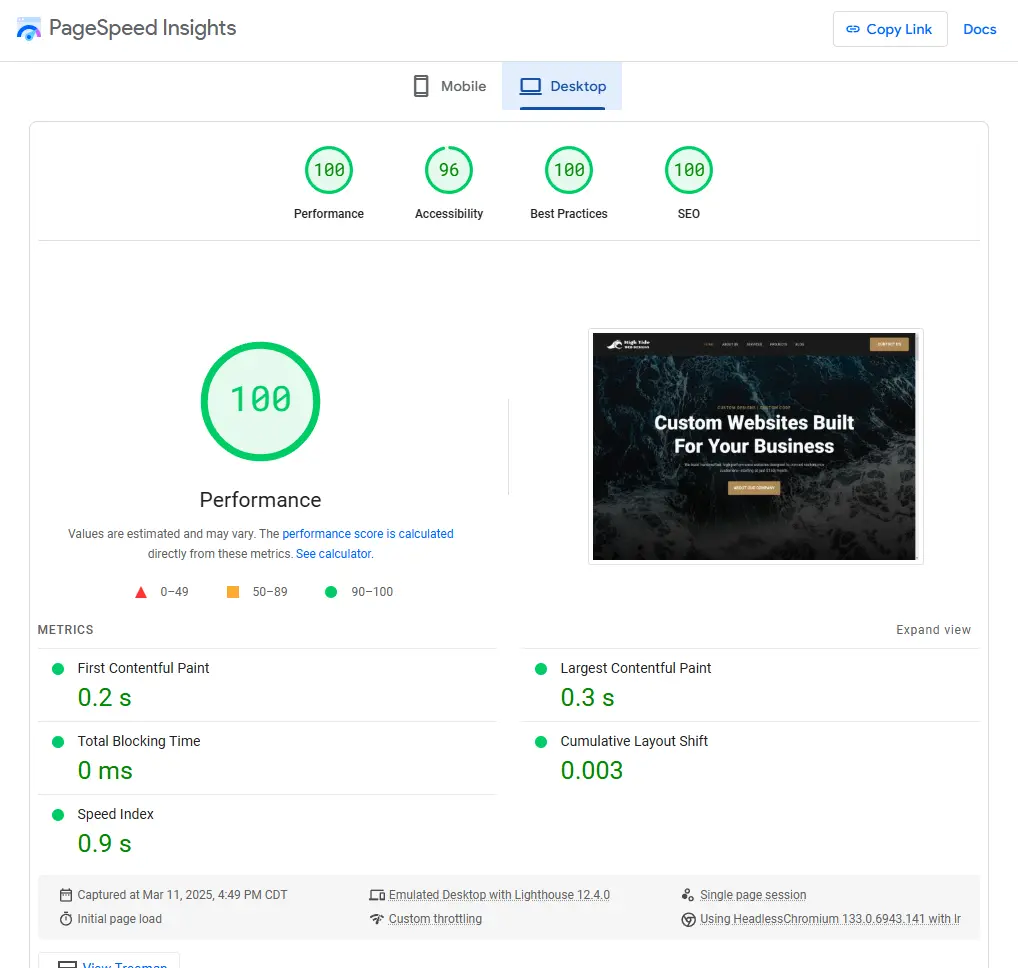This screenshot has height=968, width=1018.
Task: Click the View Treemap button
Action: (109, 963)
